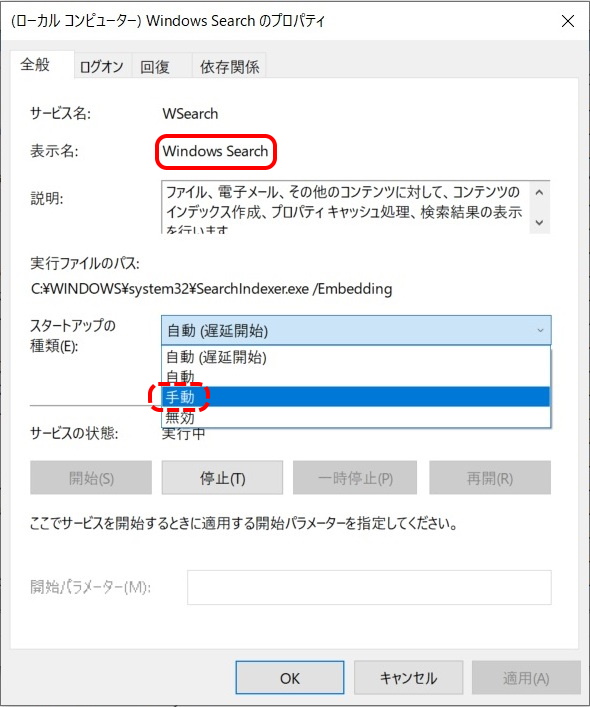Open the ログオン tab
590x707 pixels.
point(102,67)
